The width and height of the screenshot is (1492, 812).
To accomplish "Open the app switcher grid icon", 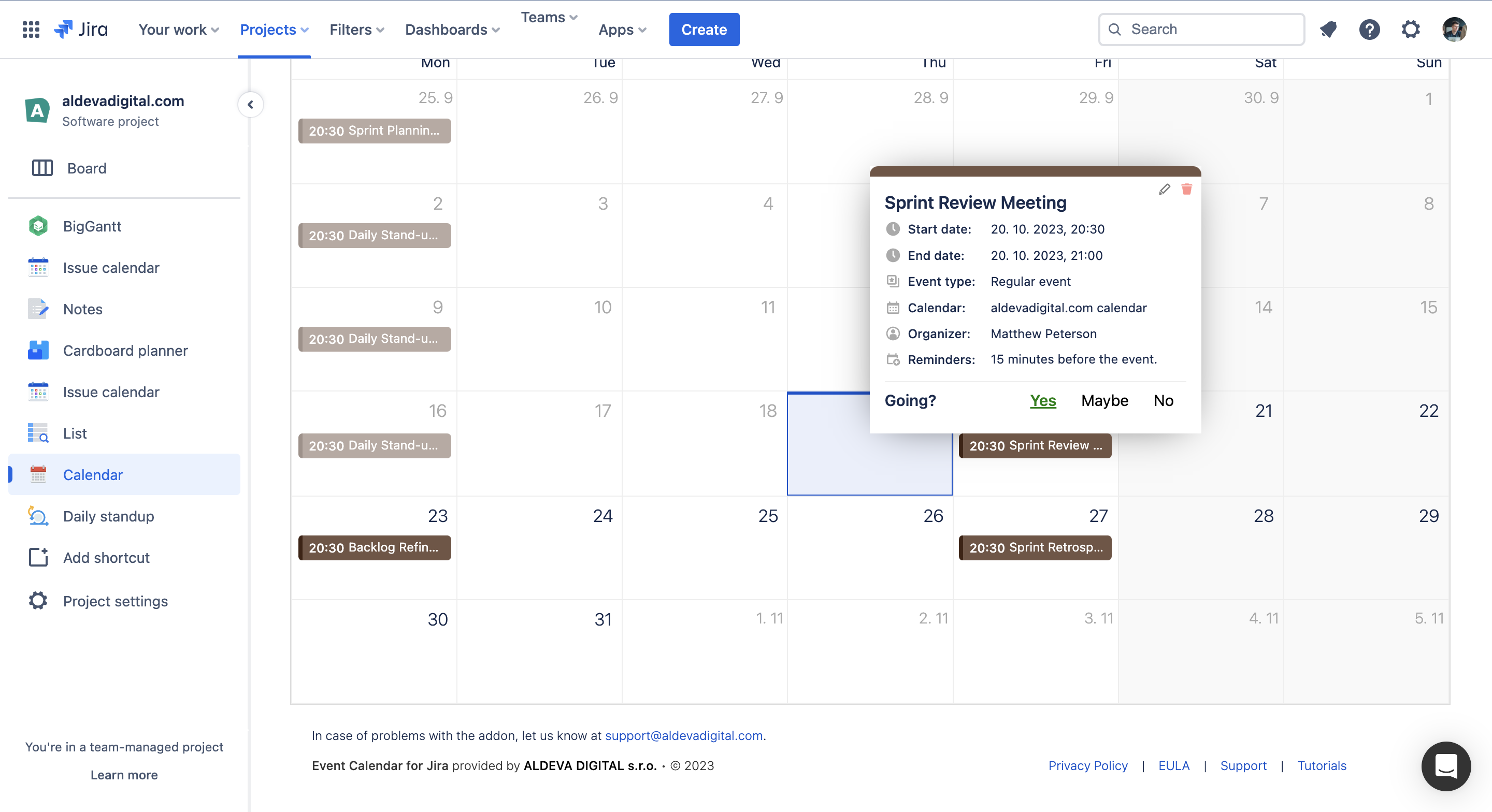I will [x=31, y=30].
